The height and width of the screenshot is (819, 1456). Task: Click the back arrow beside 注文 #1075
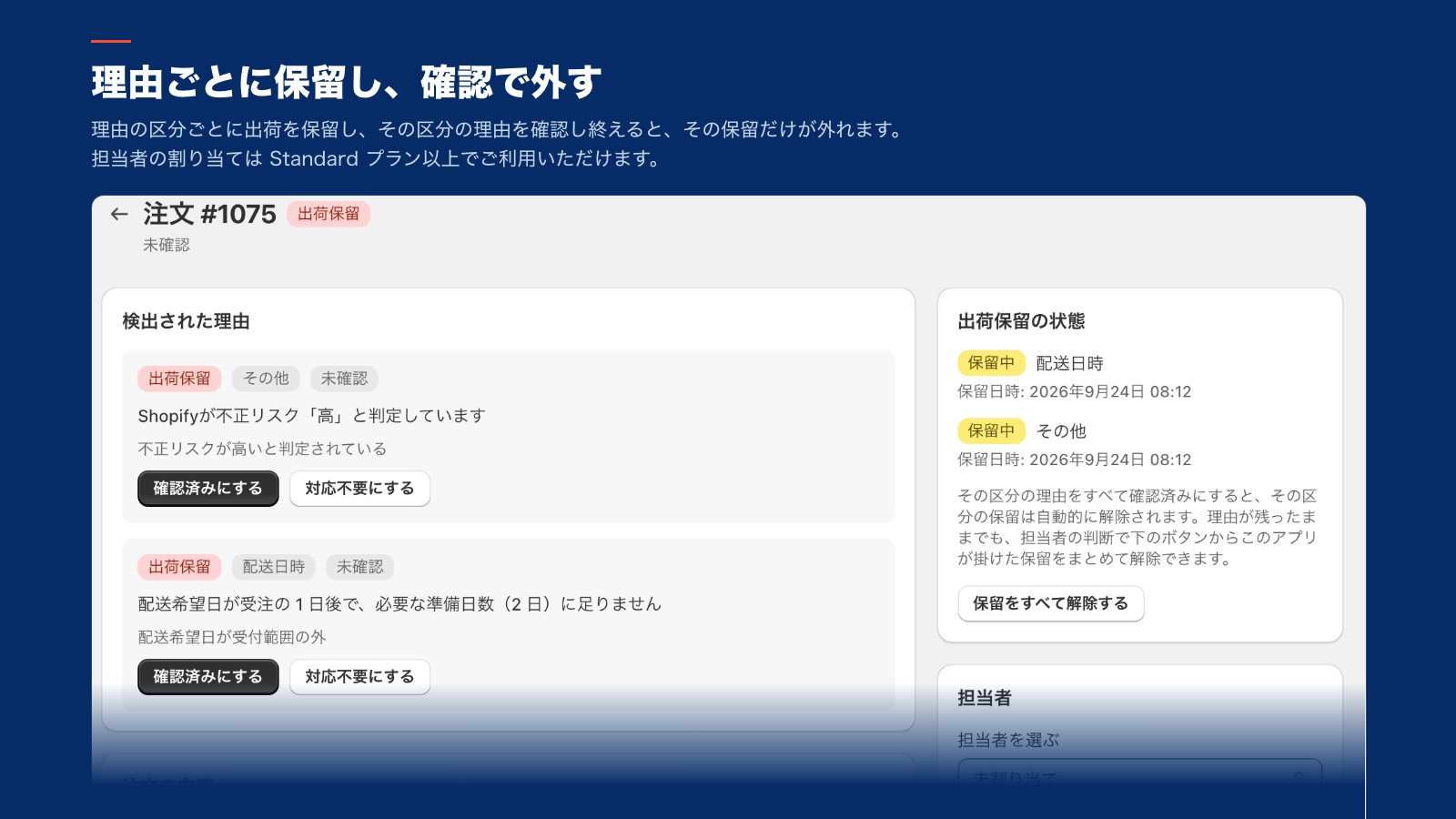pos(119,214)
